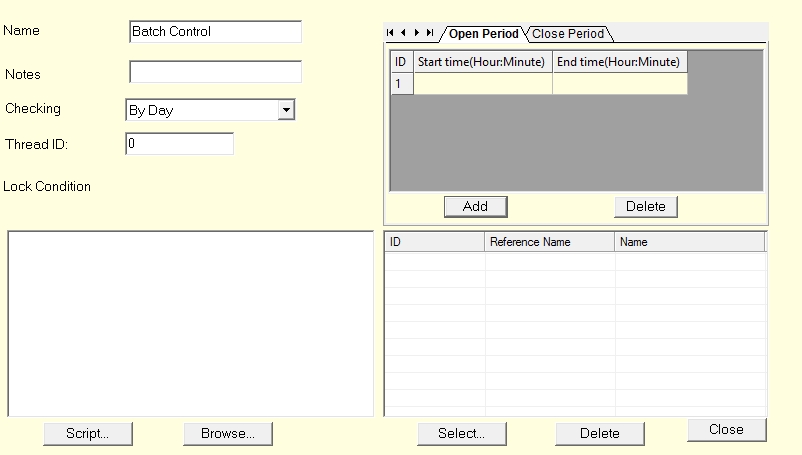This screenshot has height=455, width=802.
Task: Click Start time cell in row 1
Action: (x=483, y=84)
